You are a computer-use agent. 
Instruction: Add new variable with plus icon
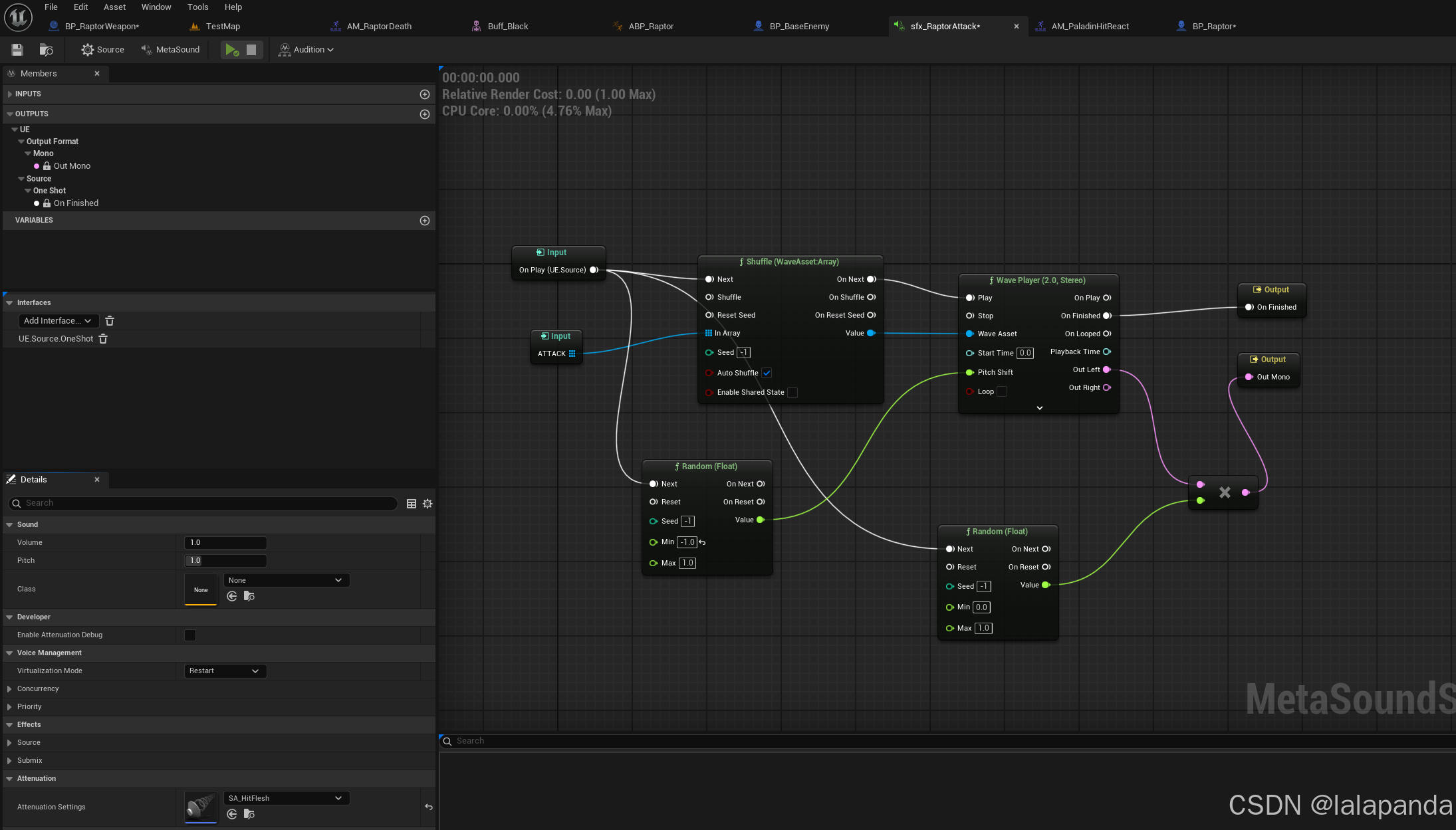coord(425,221)
